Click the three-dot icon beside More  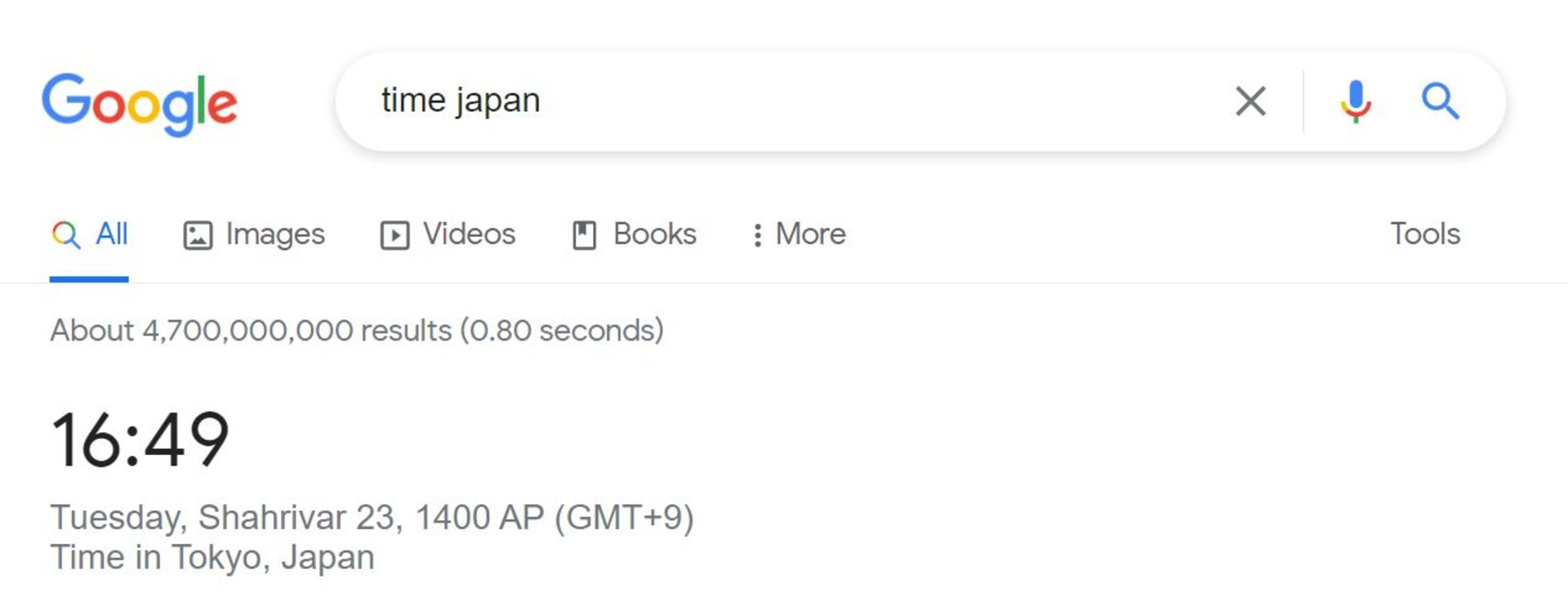click(x=758, y=235)
